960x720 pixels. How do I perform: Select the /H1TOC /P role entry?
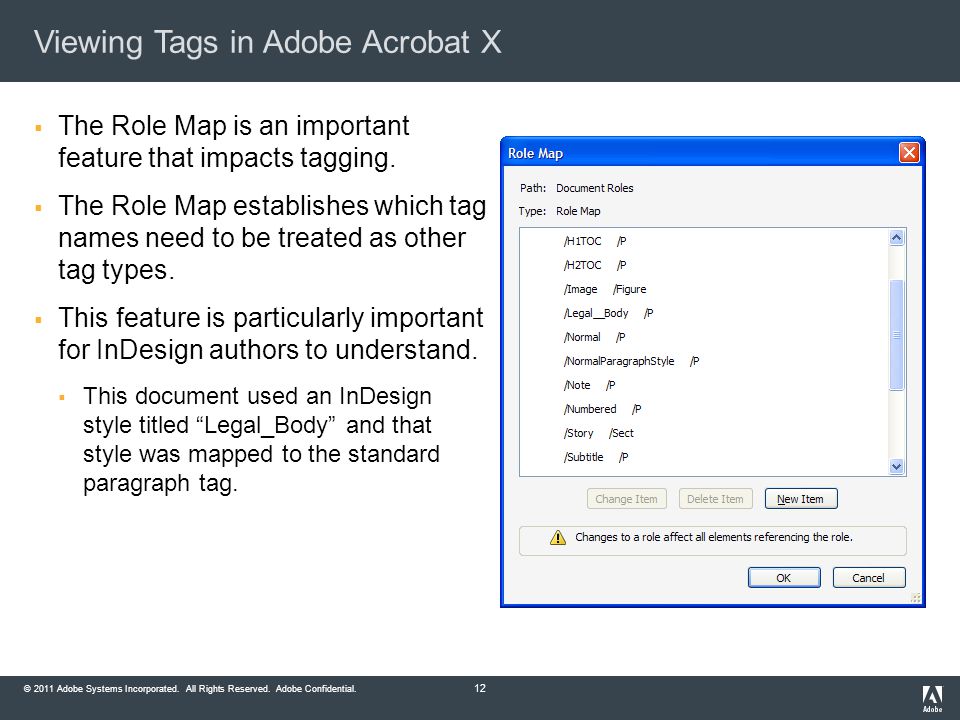pyautogui.click(x=594, y=241)
